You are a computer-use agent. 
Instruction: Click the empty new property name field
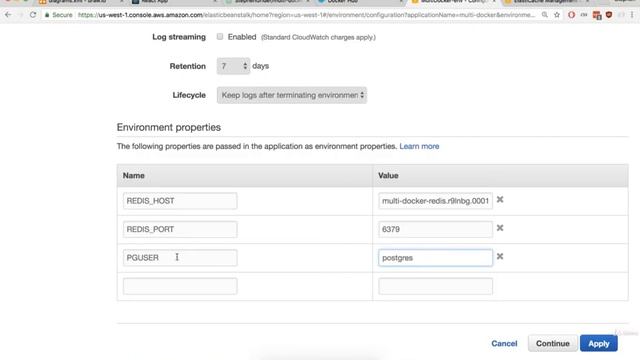point(180,286)
